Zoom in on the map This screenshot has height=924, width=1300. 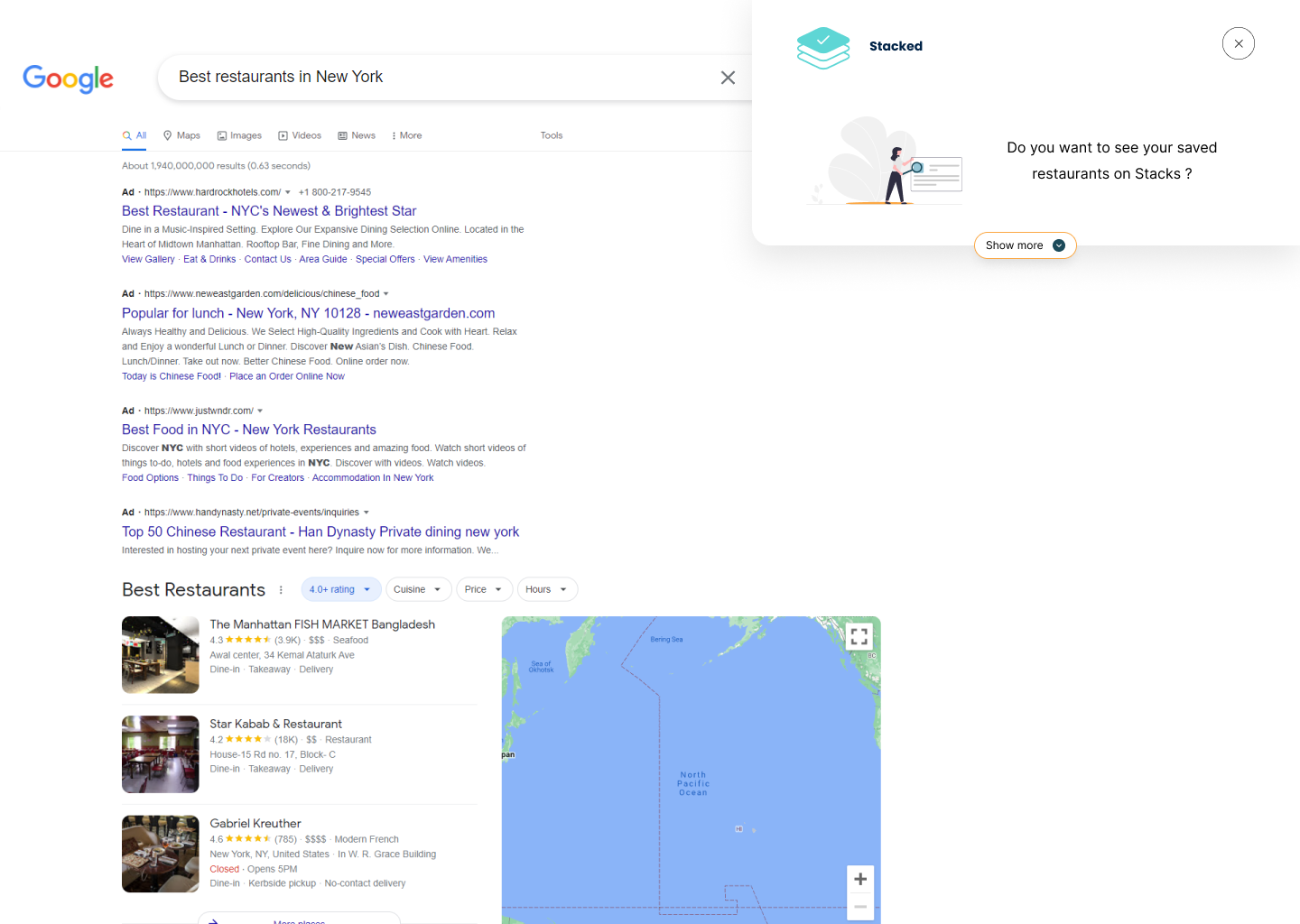click(x=860, y=879)
